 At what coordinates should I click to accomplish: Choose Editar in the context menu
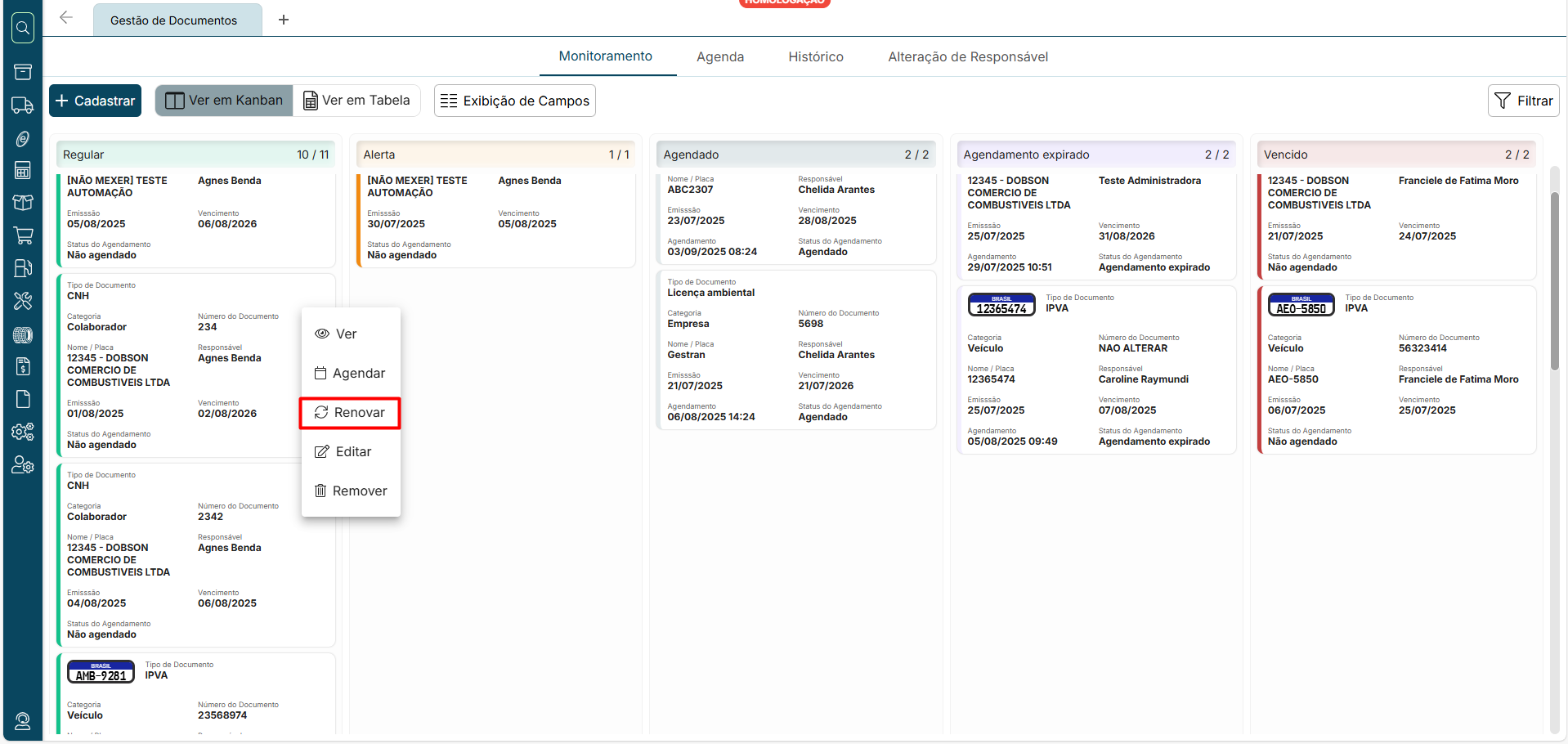(x=351, y=451)
